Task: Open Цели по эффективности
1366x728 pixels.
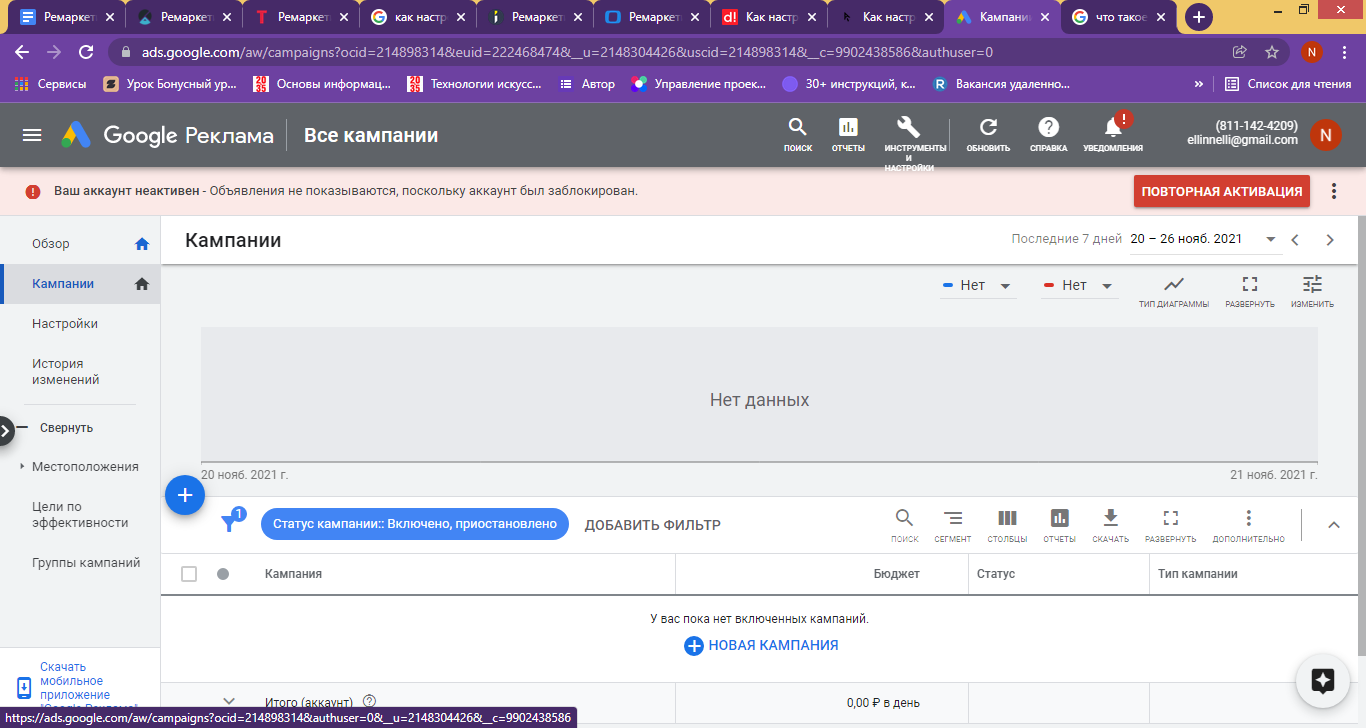Action: click(x=80, y=515)
